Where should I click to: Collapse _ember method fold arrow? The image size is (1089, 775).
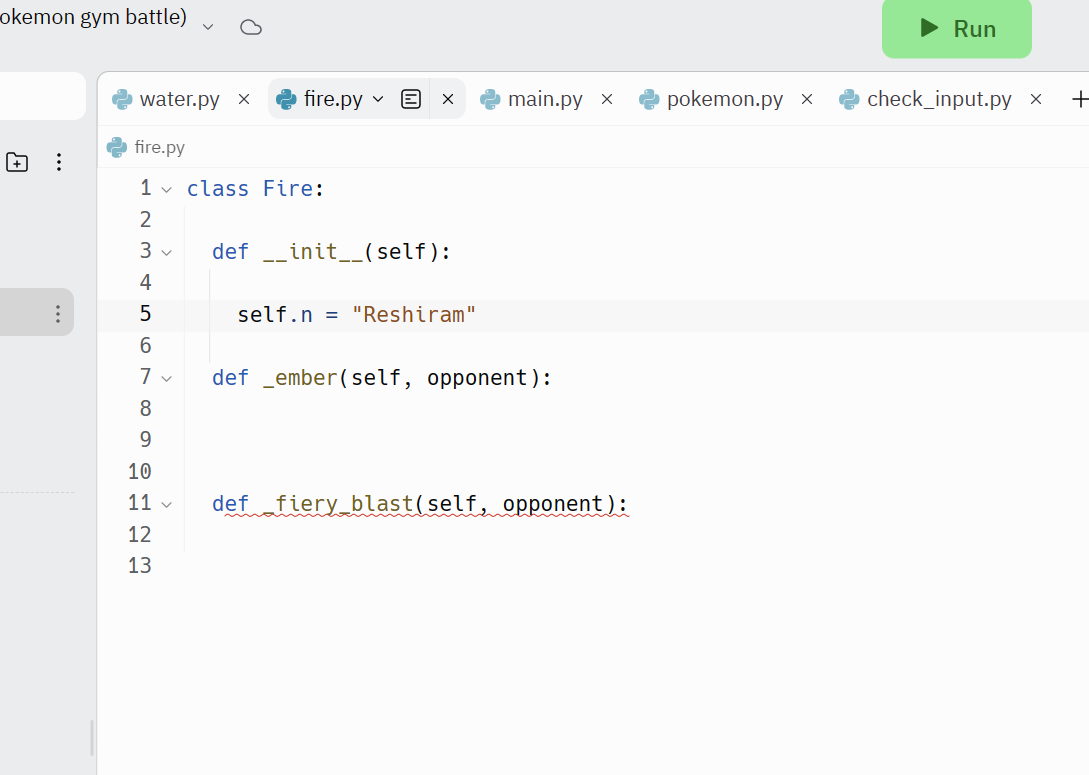[x=167, y=379]
